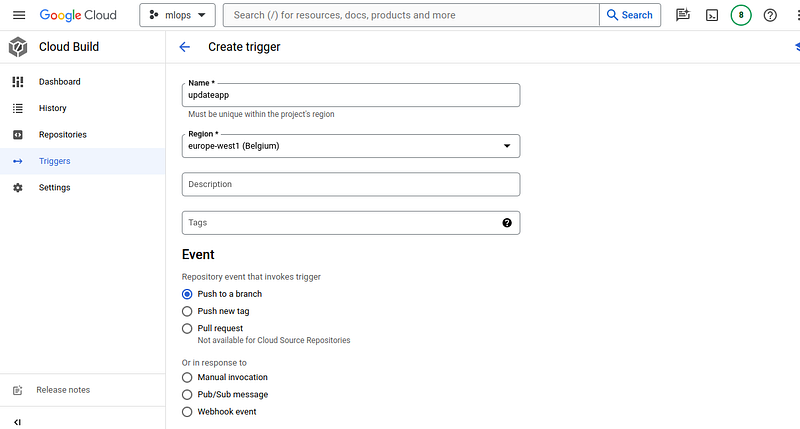The height and width of the screenshot is (429, 800).
Task: Open Release notes link
Action: pos(63,390)
